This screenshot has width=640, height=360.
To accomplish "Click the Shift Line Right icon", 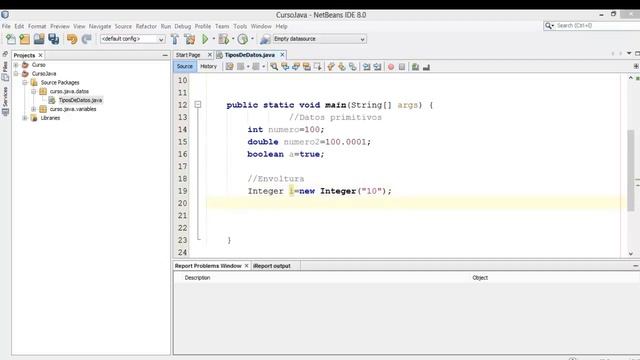I will [377, 67].
